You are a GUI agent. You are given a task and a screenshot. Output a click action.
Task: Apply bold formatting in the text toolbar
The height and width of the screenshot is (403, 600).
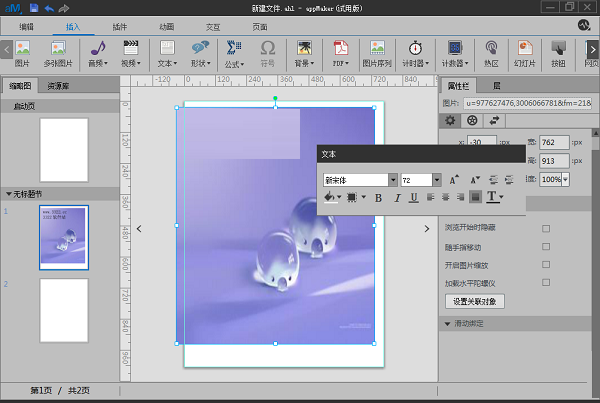click(x=378, y=197)
